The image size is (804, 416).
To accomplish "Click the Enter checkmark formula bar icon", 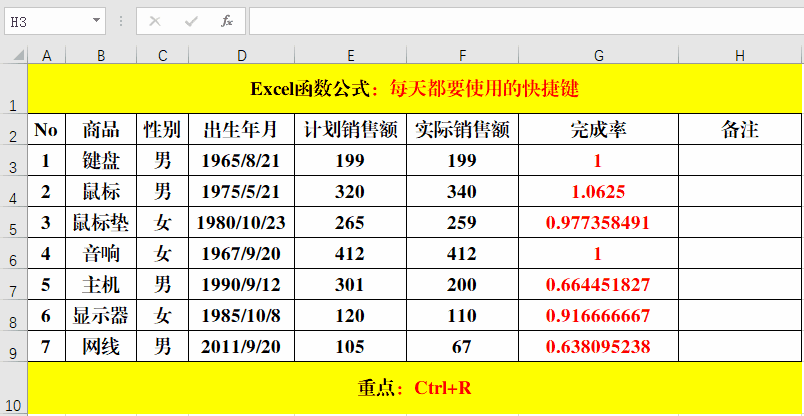I will coord(191,21).
